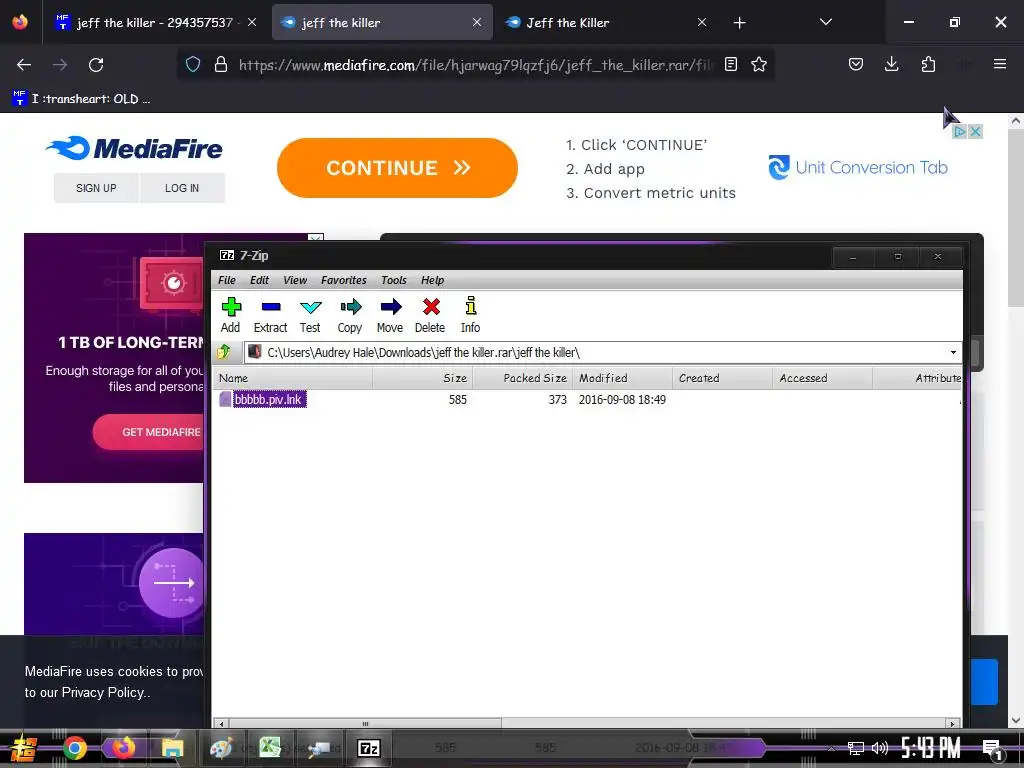Click the MediaFire LOG IN button
The image size is (1024, 768).
[x=182, y=188]
